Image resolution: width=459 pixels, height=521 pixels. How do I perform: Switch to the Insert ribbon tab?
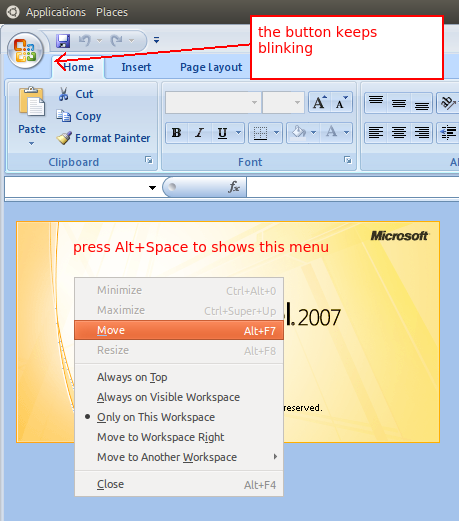coord(136,67)
